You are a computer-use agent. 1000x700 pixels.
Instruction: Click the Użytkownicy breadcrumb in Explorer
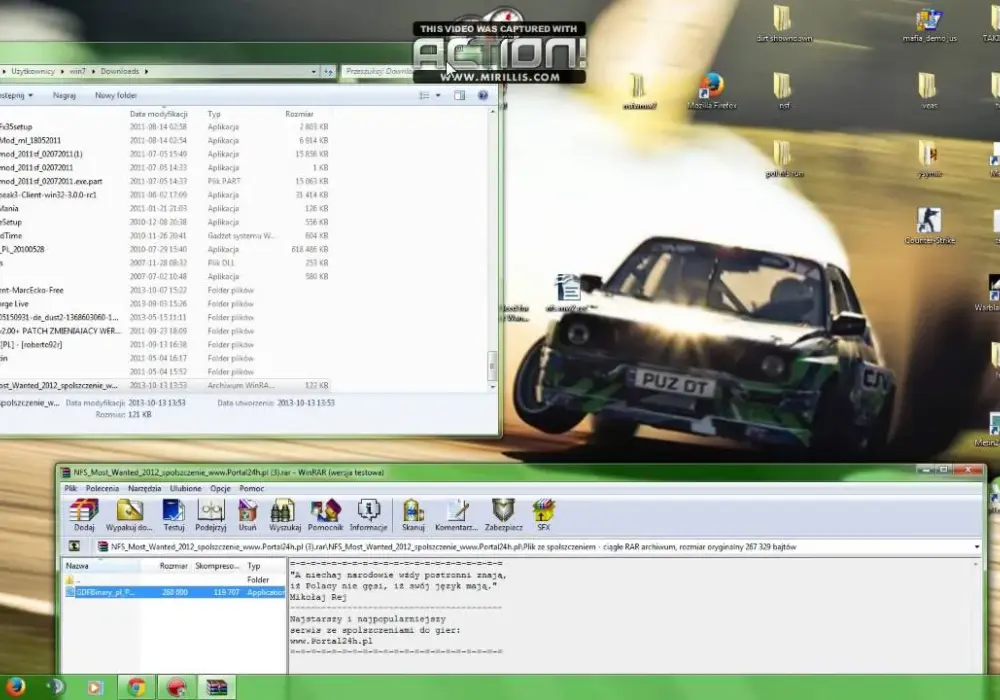[33, 71]
